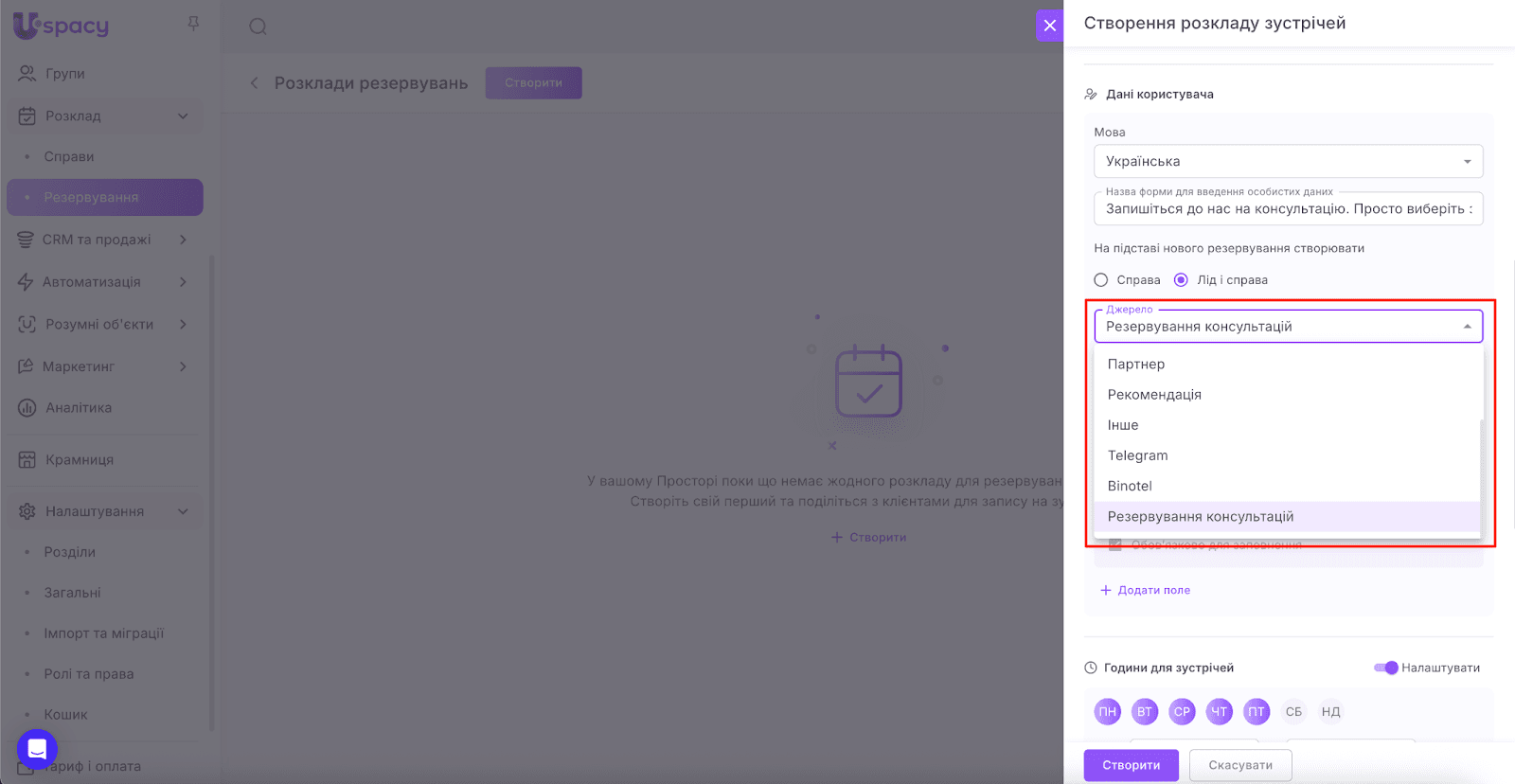Image resolution: width=1515 pixels, height=784 pixels.
Task: Expand the CRM та продажі section
Action: [183, 240]
